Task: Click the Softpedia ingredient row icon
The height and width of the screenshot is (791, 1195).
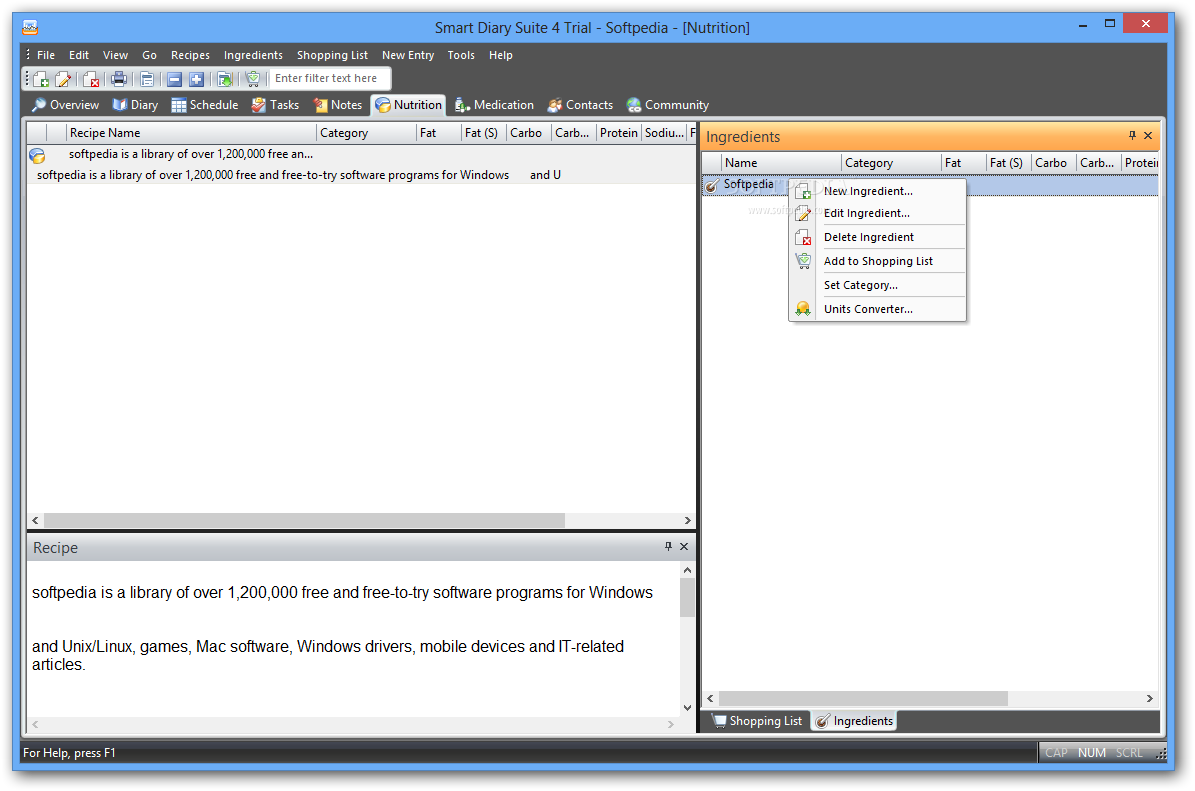Action: (712, 185)
